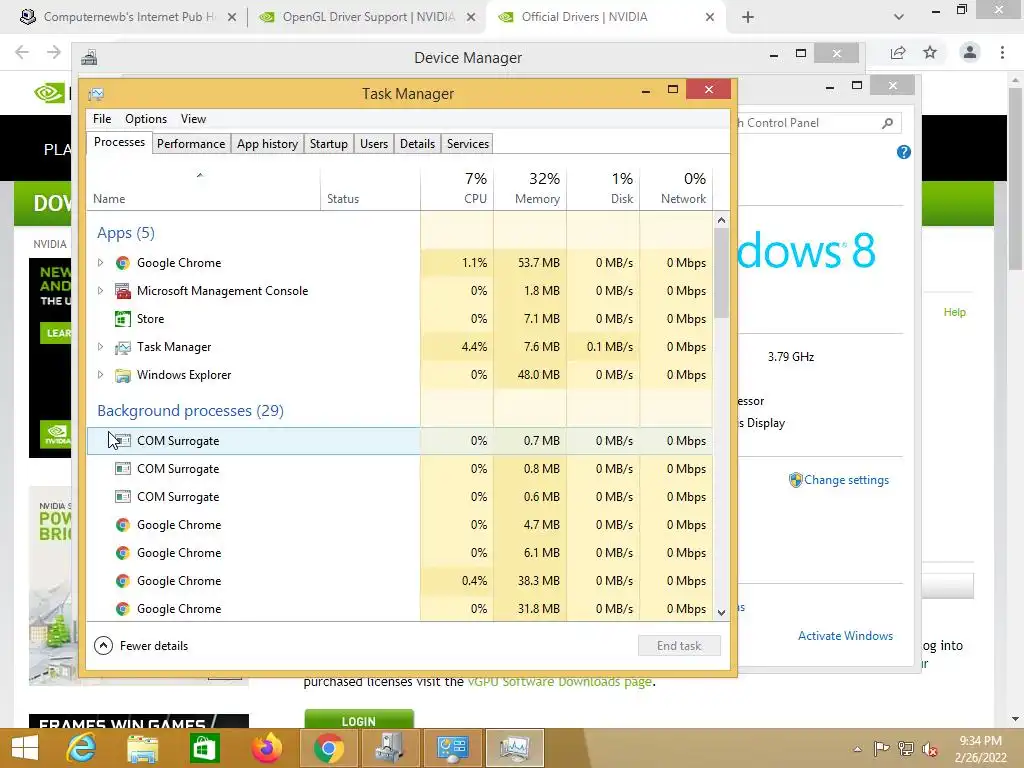Viewport: 1024px width, 768px height.
Task: Switch to the Details tab
Action: 417,144
